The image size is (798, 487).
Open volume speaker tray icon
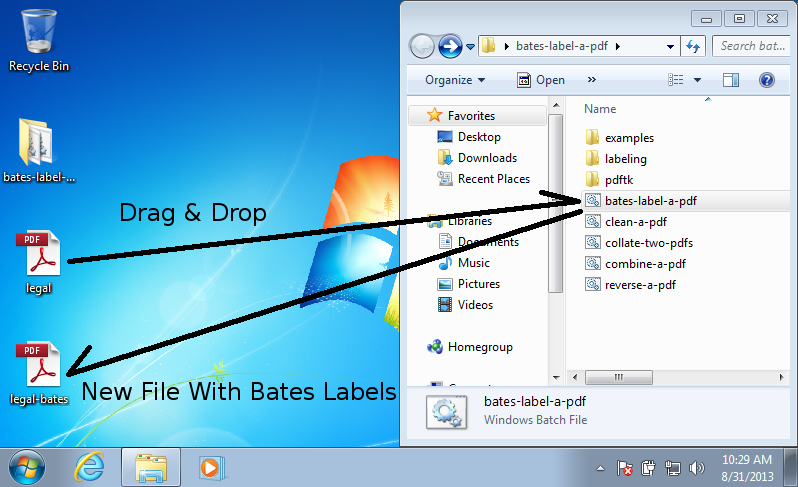(697, 468)
